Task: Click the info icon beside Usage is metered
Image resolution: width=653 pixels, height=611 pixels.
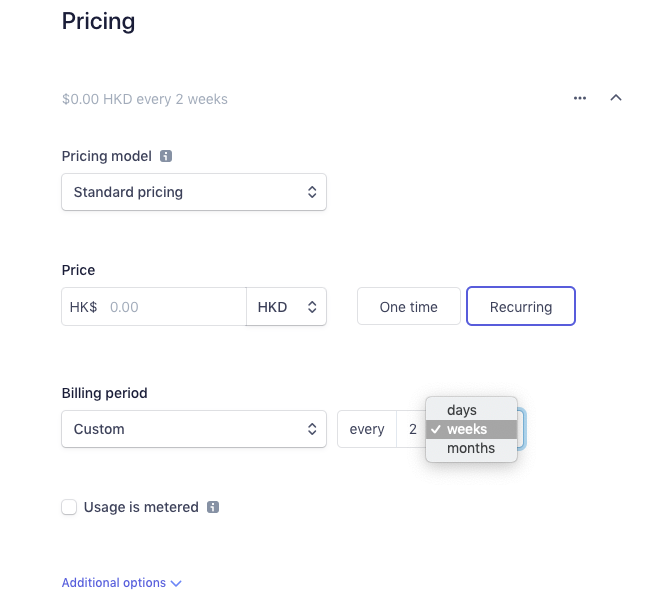Action: tap(212, 507)
